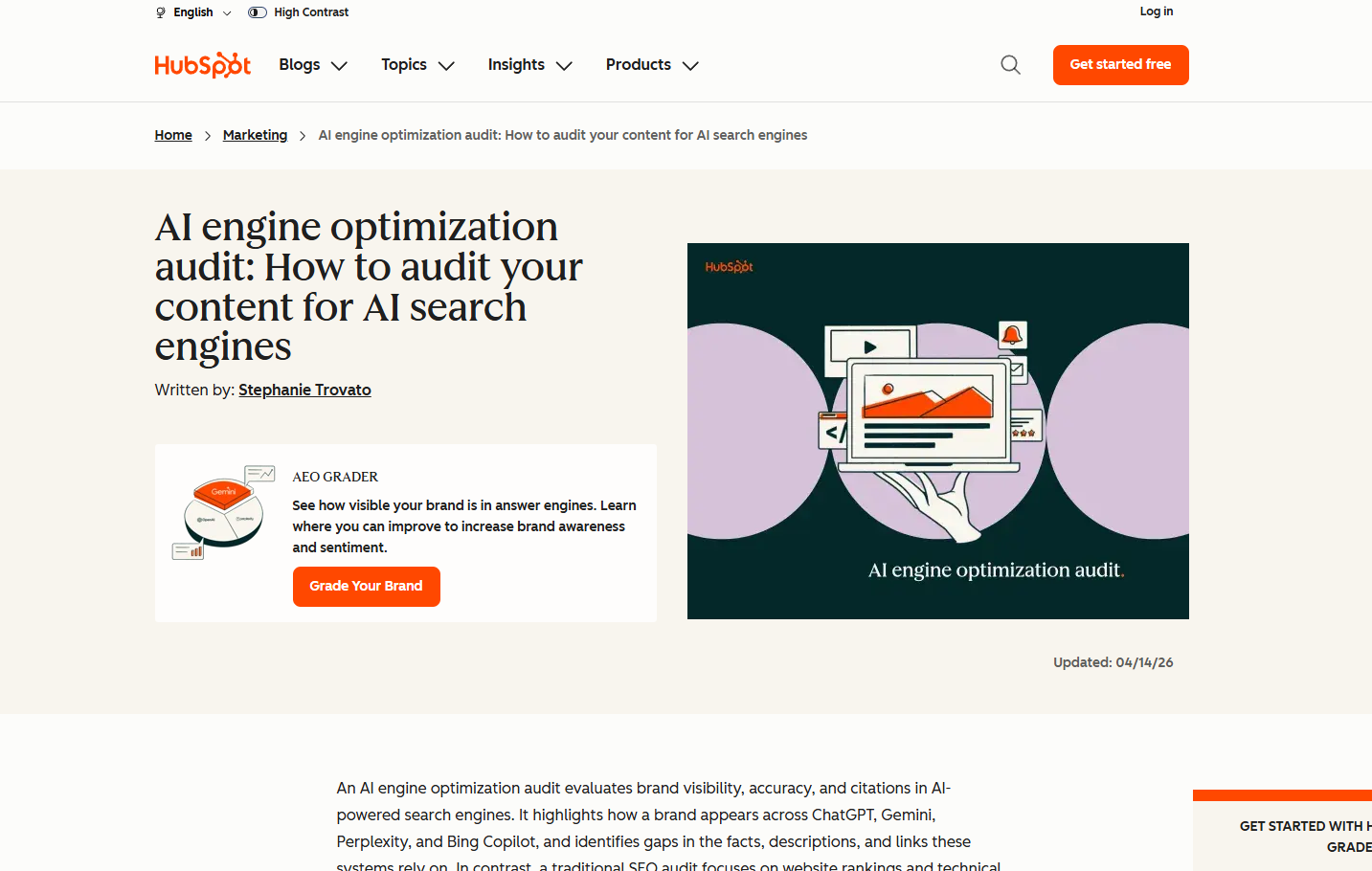1372x871 pixels.
Task: Click the breadcrumb current article title text
Action: [x=563, y=135]
